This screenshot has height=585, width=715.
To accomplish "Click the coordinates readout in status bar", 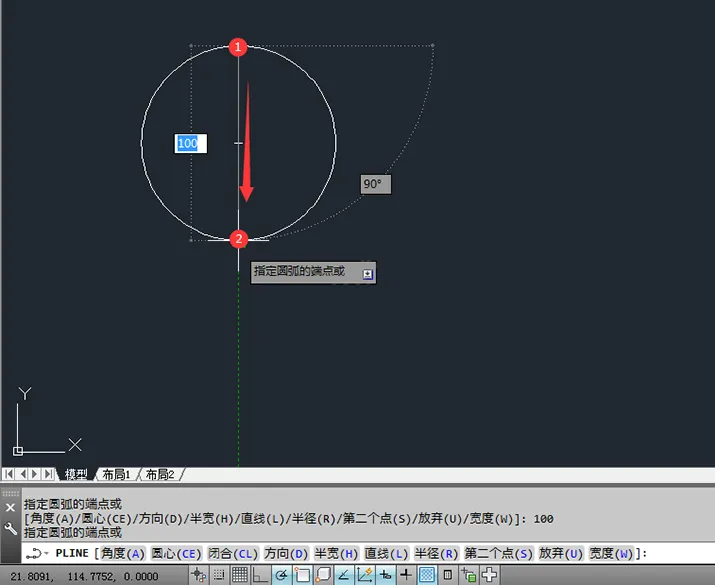I will [84, 576].
